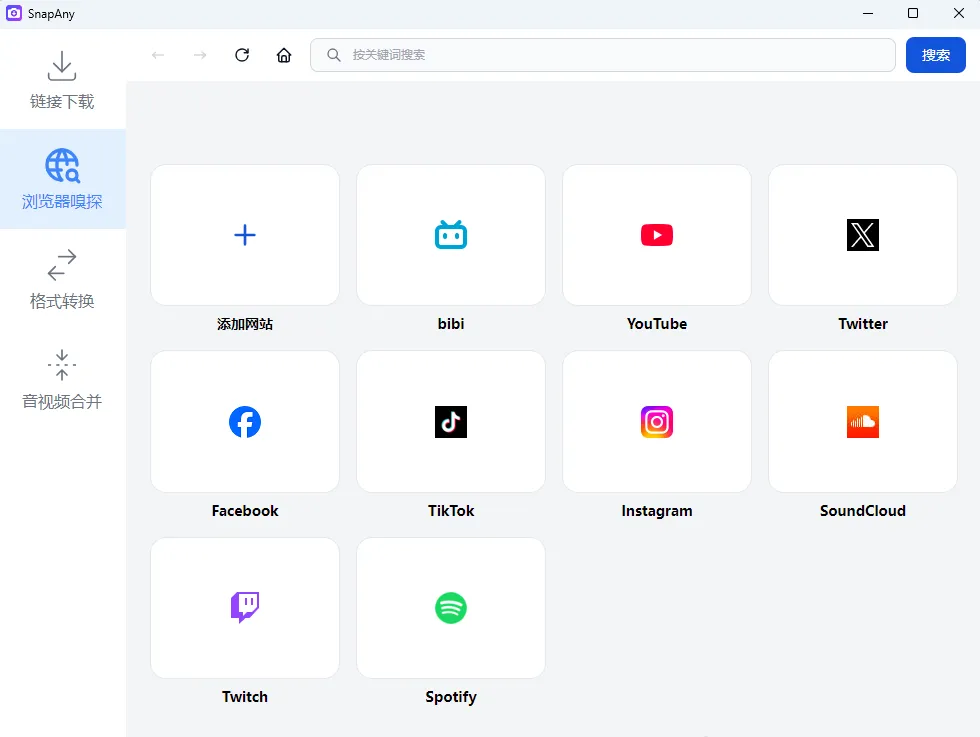Select the 浏览器嗅探 browser sniffing tab
This screenshot has width=980, height=737.
(62, 179)
